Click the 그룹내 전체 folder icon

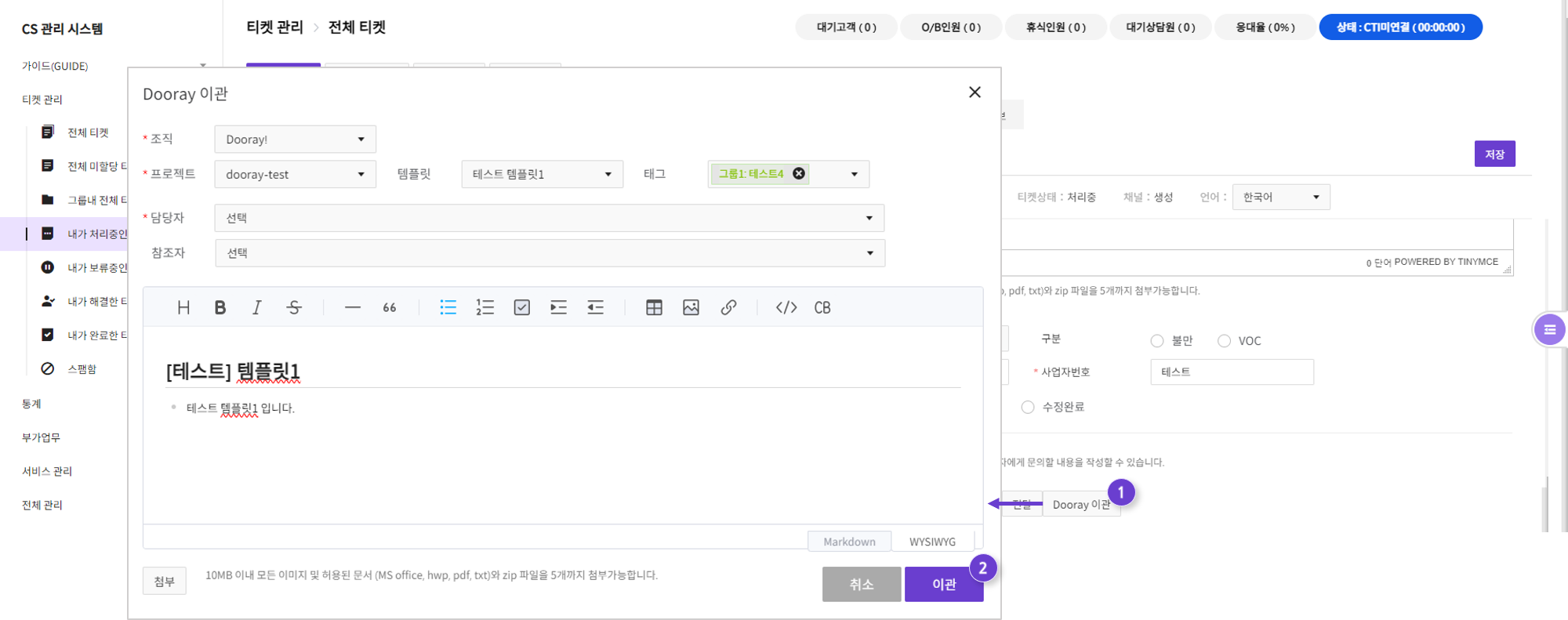coord(48,199)
